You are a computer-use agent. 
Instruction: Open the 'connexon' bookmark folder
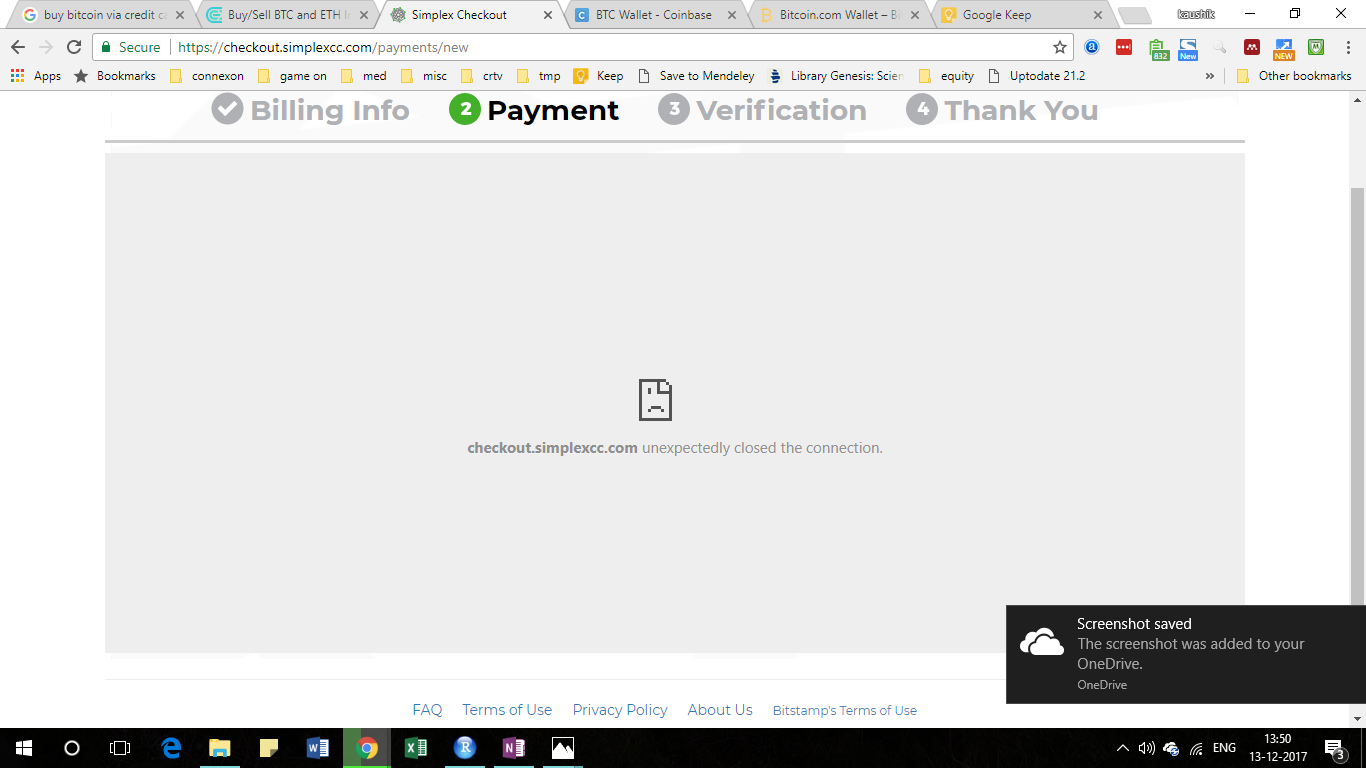[x=207, y=76]
